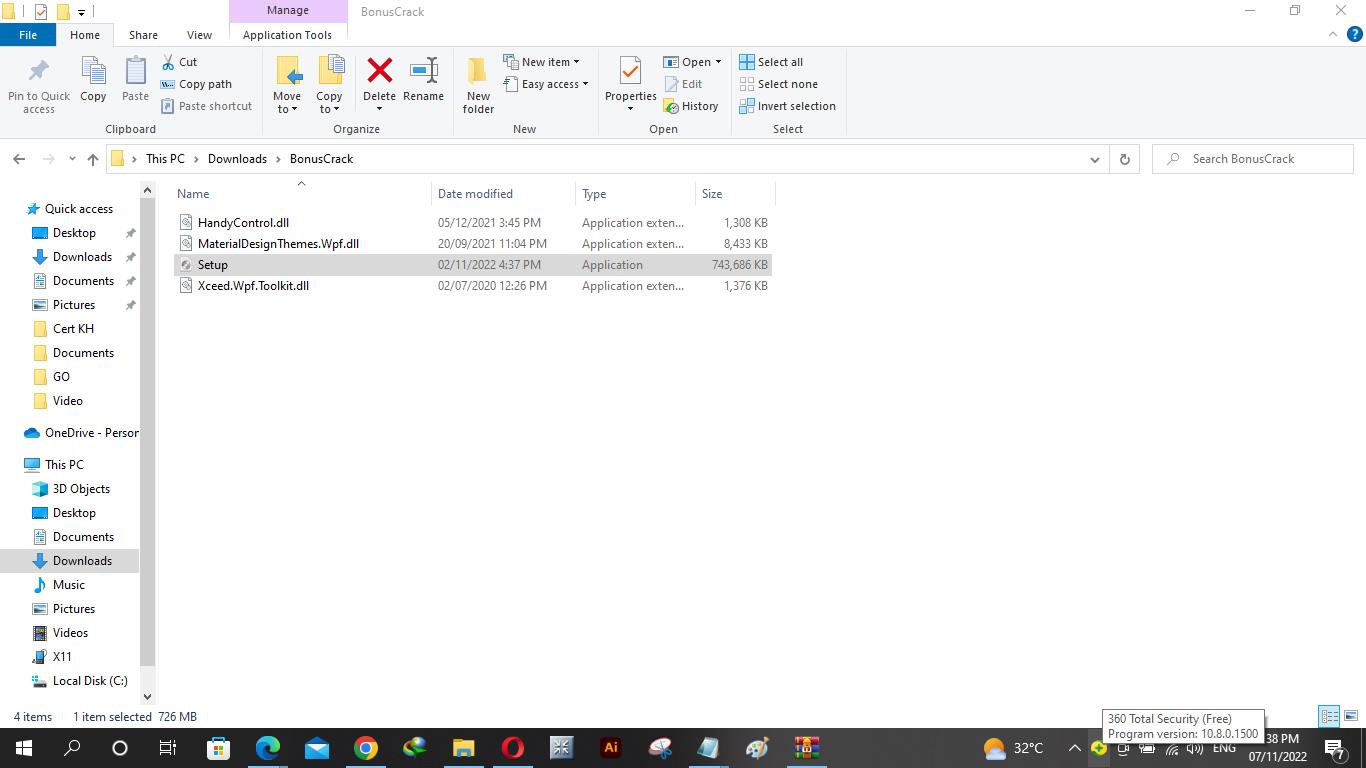The image size is (1366, 768).
Task: Open the Share ribbon tab
Action: (x=143, y=35)
